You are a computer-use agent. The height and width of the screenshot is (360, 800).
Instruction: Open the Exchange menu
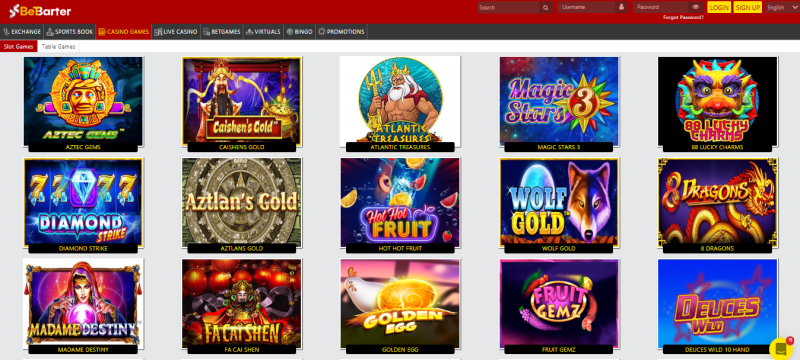tap(22, 32)
